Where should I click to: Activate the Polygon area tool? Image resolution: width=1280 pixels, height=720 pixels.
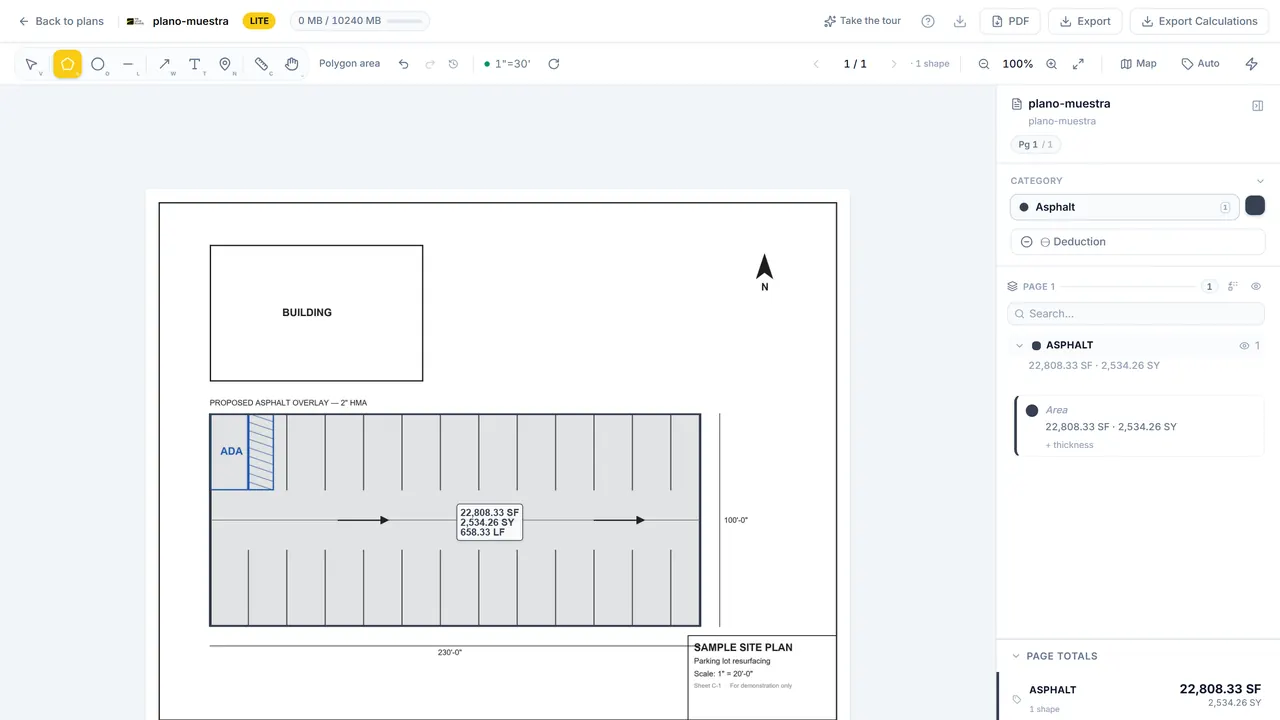67,64
